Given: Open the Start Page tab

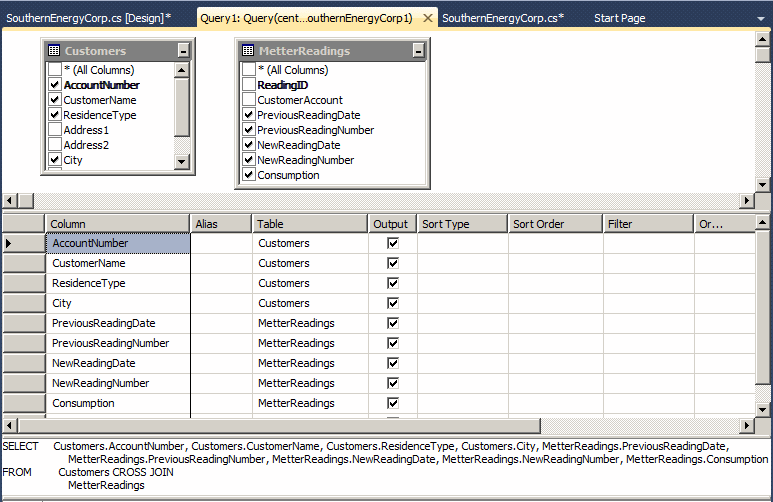Looking at the screenshot, I should click(x=619, y=18).
